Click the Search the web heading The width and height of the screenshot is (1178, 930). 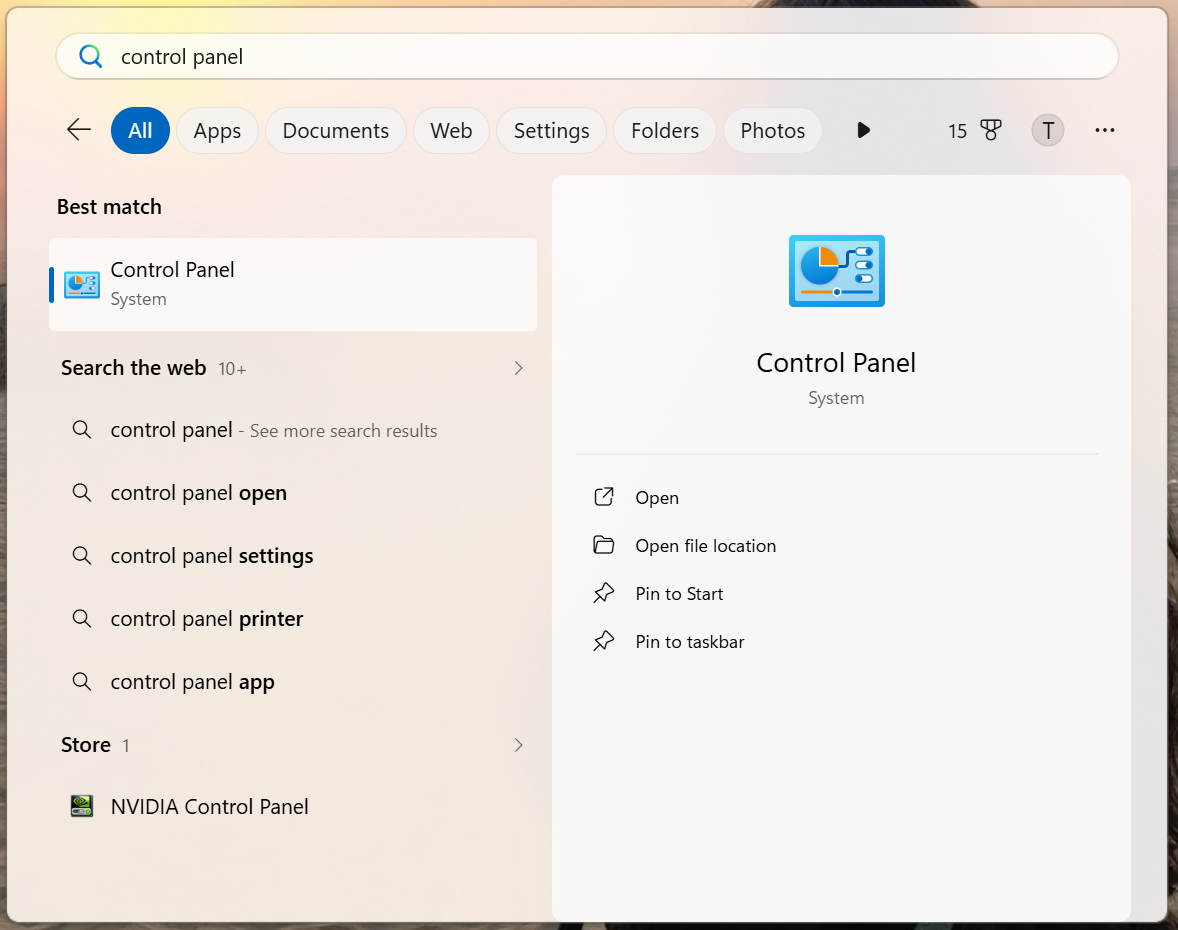tap(134, 368)
